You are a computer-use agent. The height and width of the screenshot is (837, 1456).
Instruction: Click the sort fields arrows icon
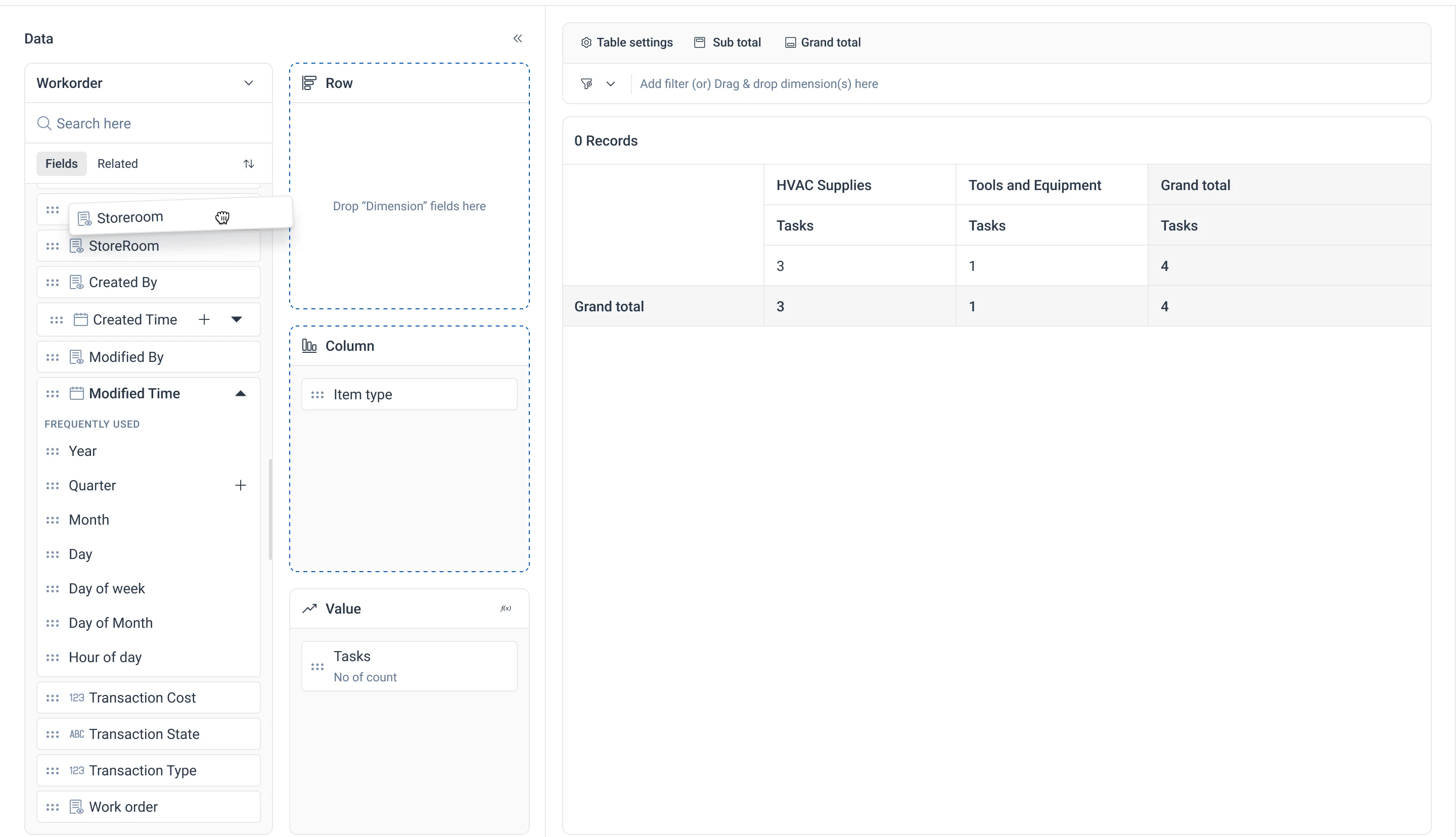(x=248, y=164)
